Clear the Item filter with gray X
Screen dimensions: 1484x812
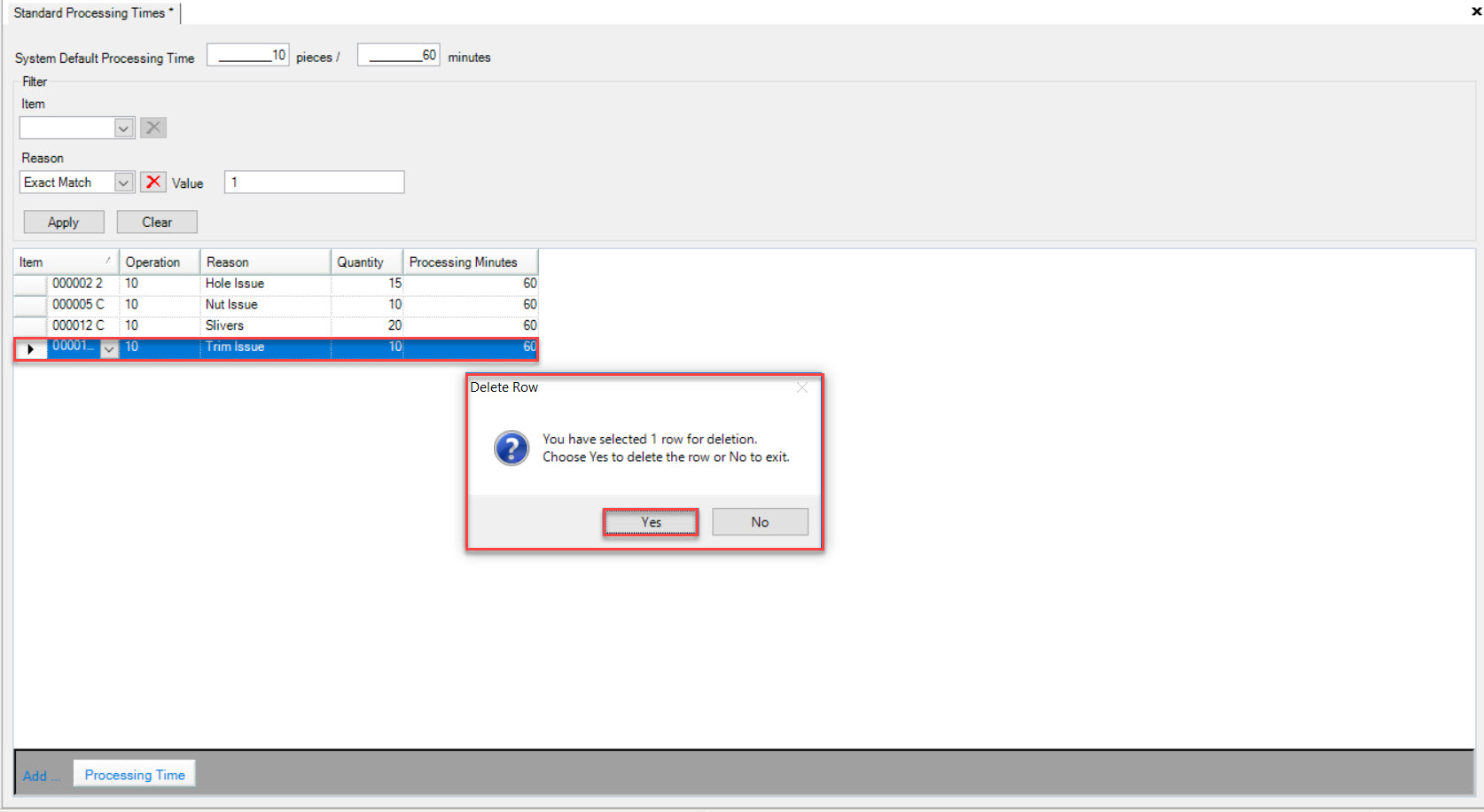(x=153, y=128)
